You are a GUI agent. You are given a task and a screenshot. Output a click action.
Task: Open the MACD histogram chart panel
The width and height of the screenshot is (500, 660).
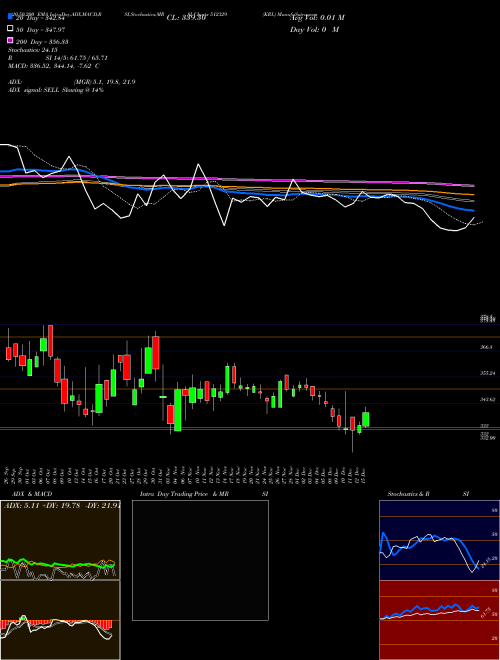[x=60, y=620]
